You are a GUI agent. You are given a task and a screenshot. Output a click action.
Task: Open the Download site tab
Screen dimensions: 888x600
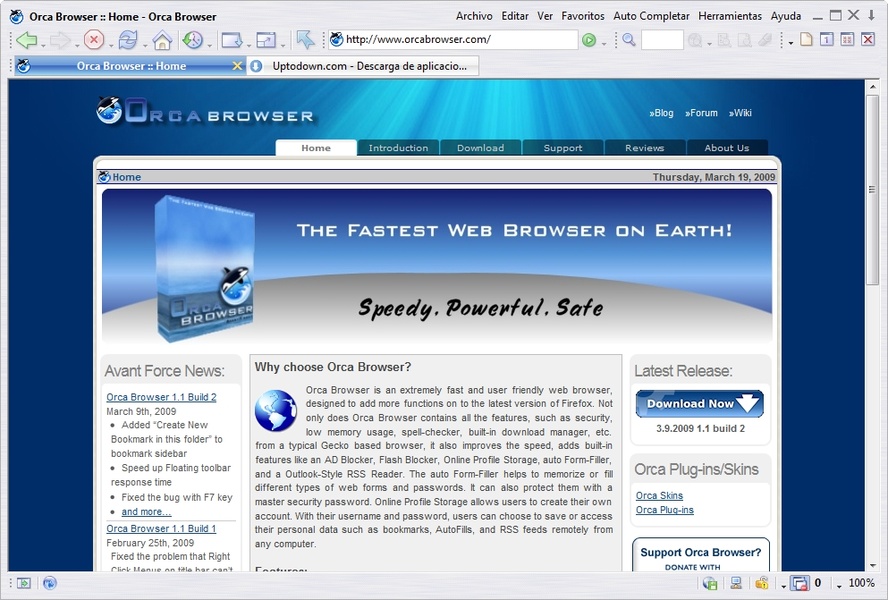480,148
